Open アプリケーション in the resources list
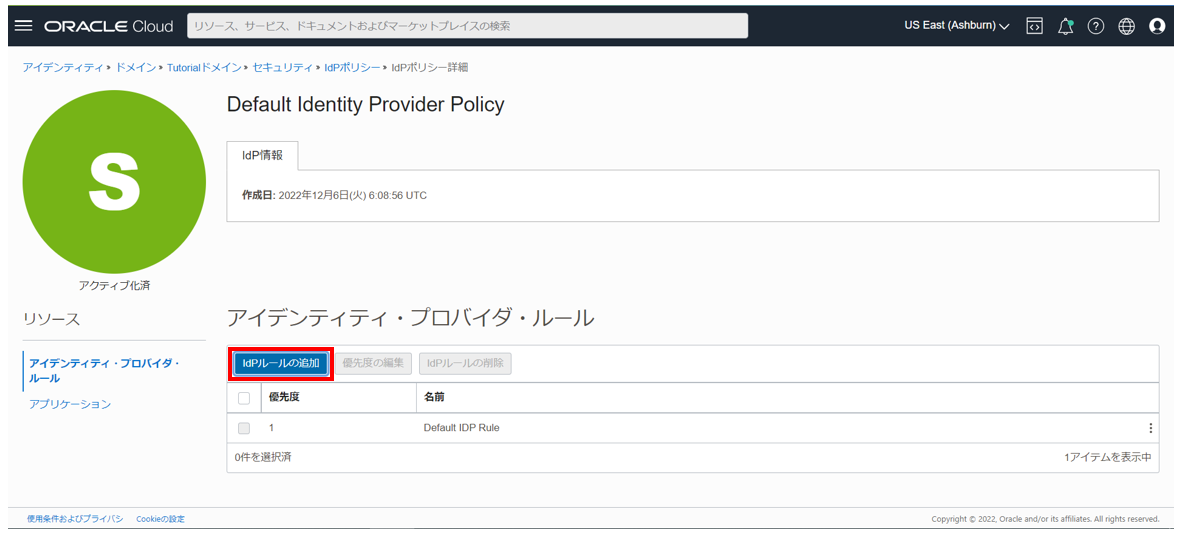This screenshot has height=538, width=1180. (x=70, y=404)
